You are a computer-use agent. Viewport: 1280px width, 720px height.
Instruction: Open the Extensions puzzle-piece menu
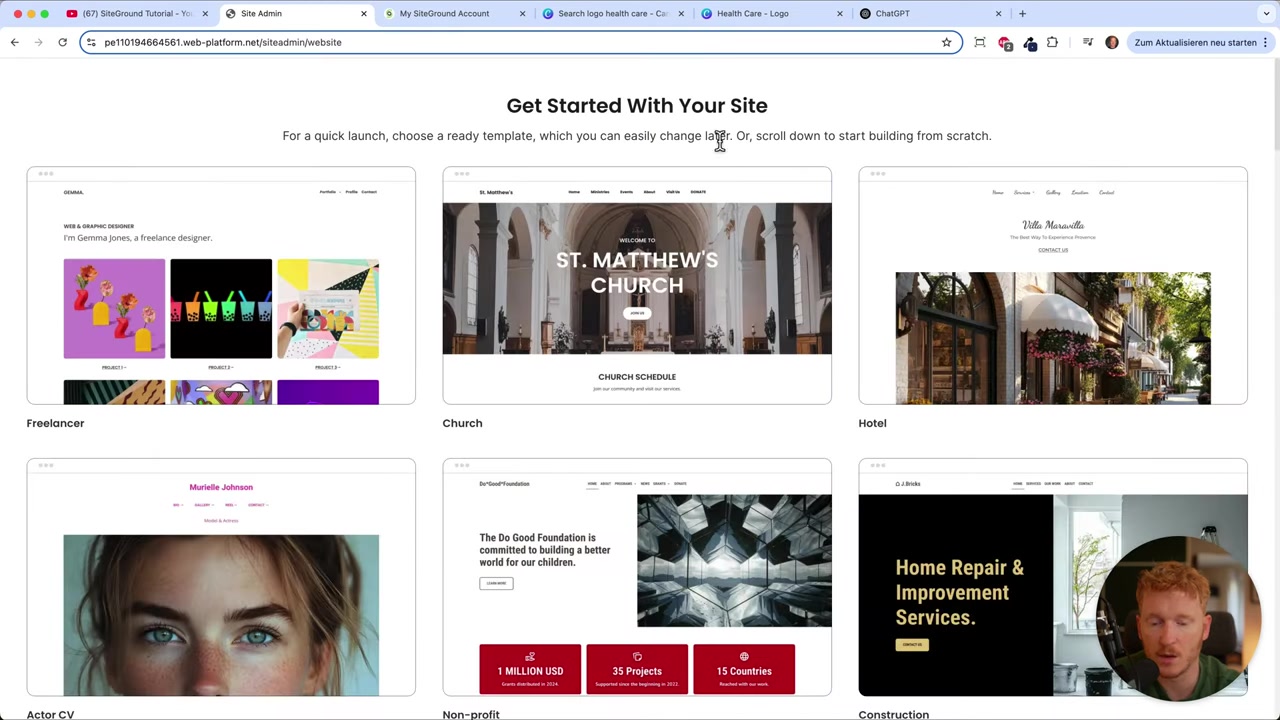click(1052, 42)
